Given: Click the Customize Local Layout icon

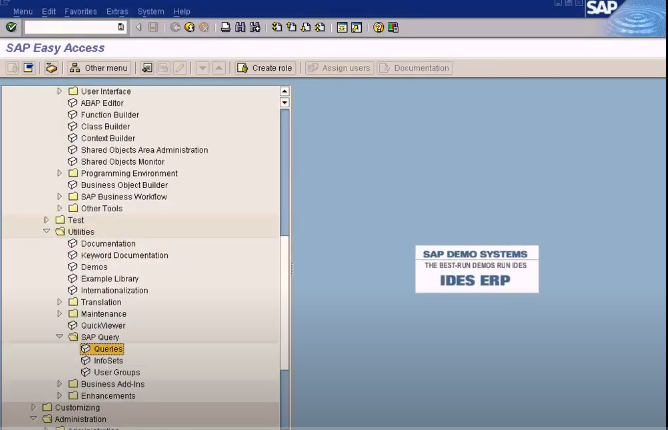Looking at the screenshot, I should [393, 27].
